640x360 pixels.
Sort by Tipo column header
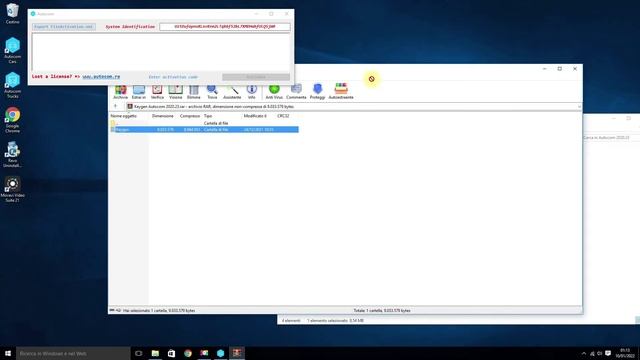coord(208,116)
